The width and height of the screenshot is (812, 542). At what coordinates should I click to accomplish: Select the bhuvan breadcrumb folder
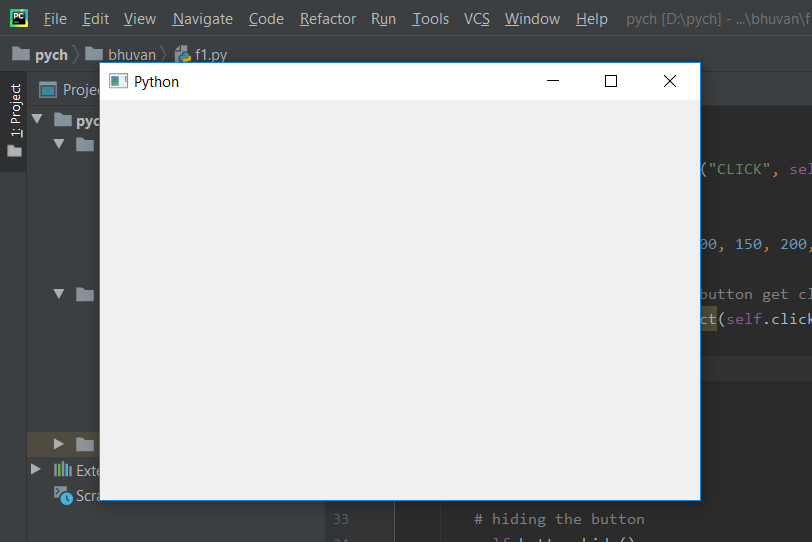(120, 54)
